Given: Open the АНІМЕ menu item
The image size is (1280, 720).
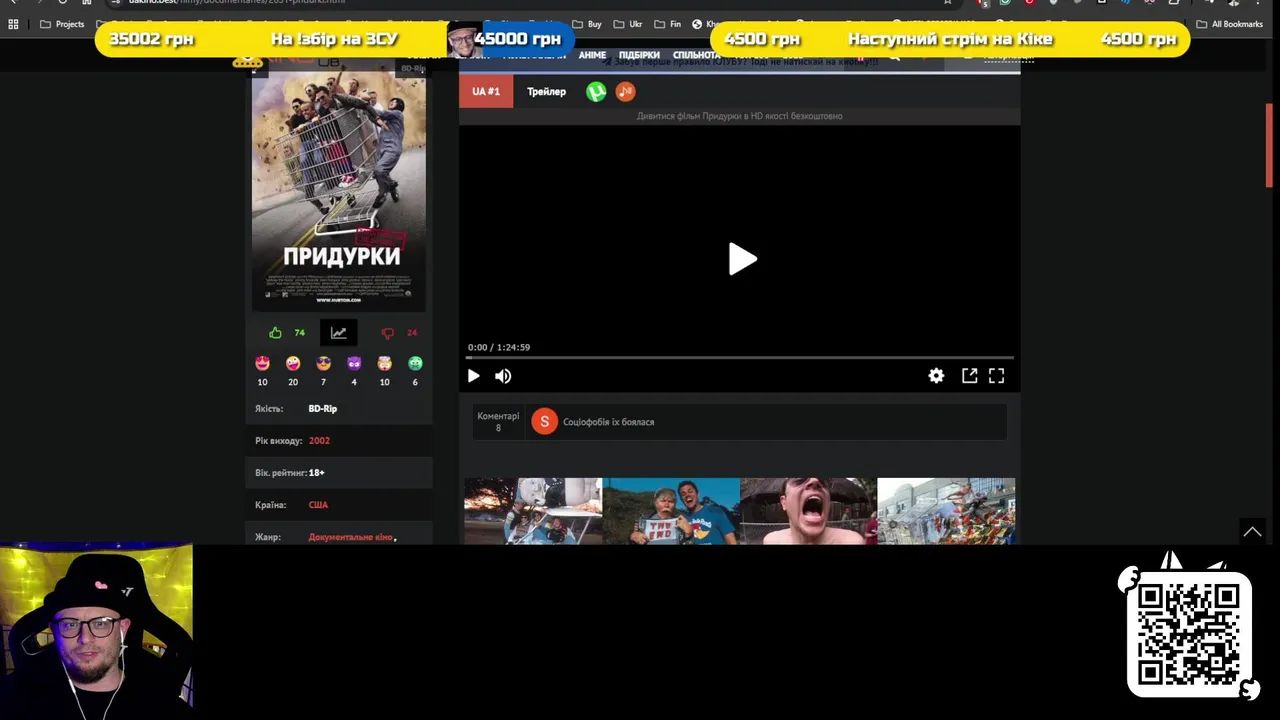Looking at the screenshot, I should [x=592, y=55].
